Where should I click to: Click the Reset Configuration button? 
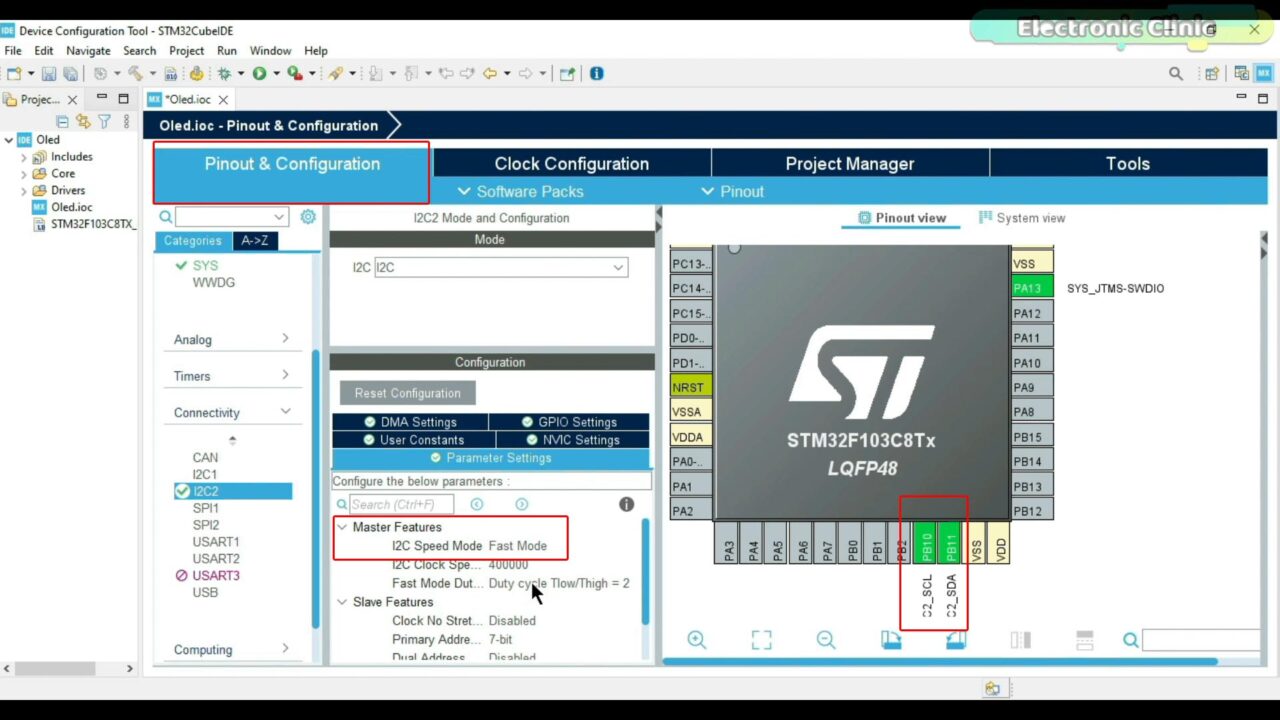pos(407,393)
